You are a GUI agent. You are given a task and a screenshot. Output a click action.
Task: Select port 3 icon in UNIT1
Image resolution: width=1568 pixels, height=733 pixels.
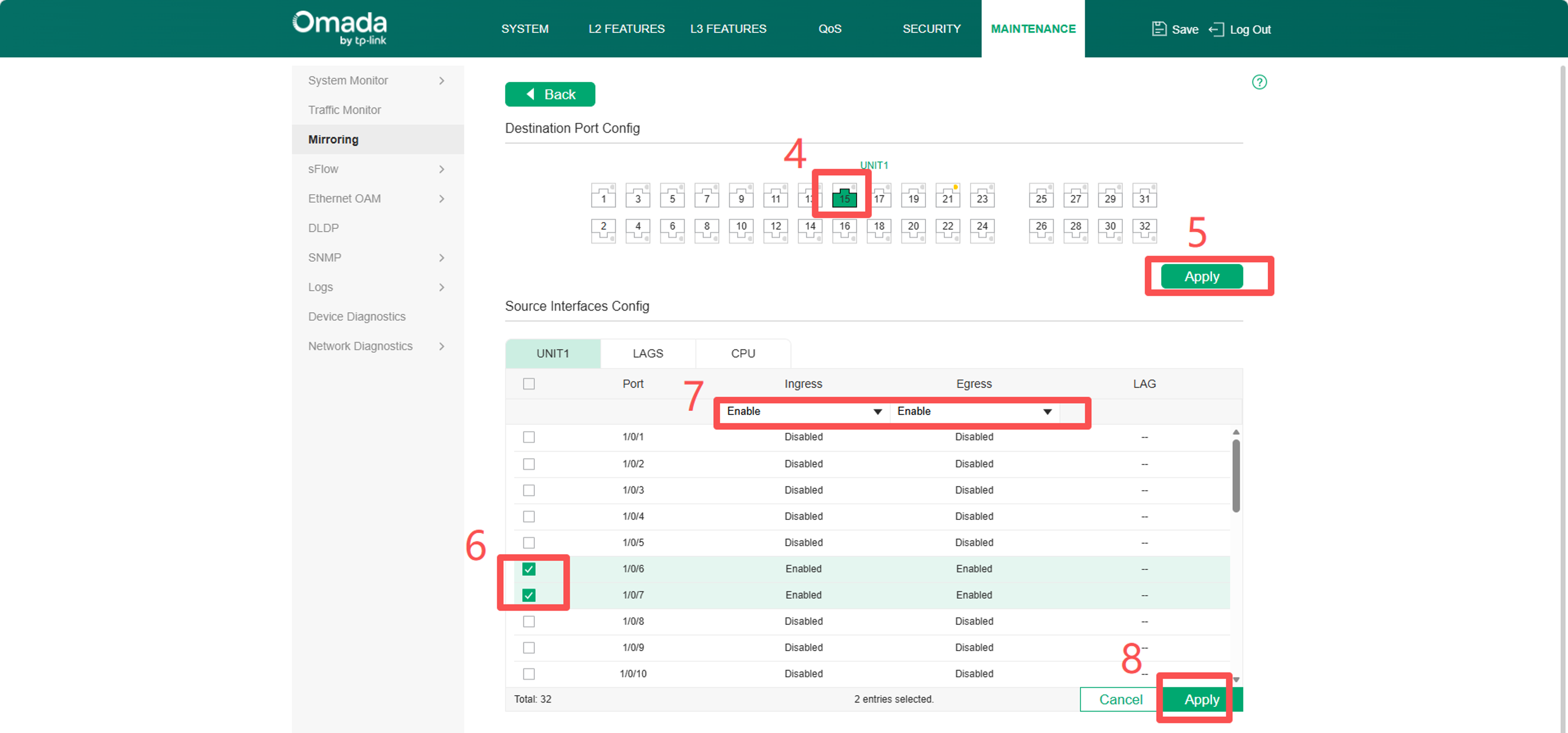tap(638, 195)
